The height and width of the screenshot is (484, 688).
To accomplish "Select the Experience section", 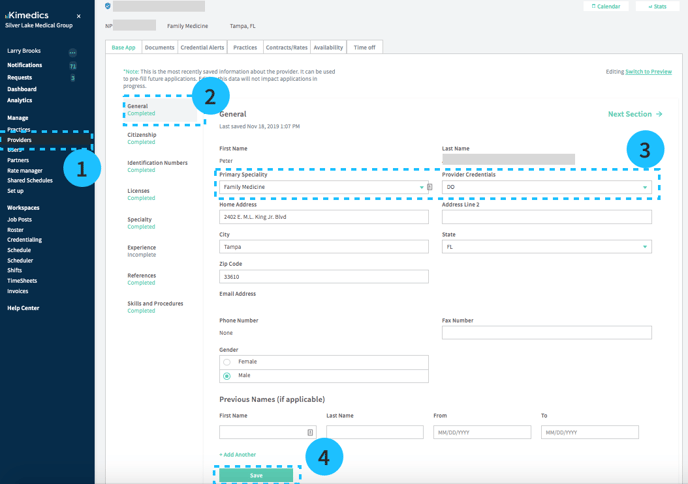I will click(x=142, y=251).
